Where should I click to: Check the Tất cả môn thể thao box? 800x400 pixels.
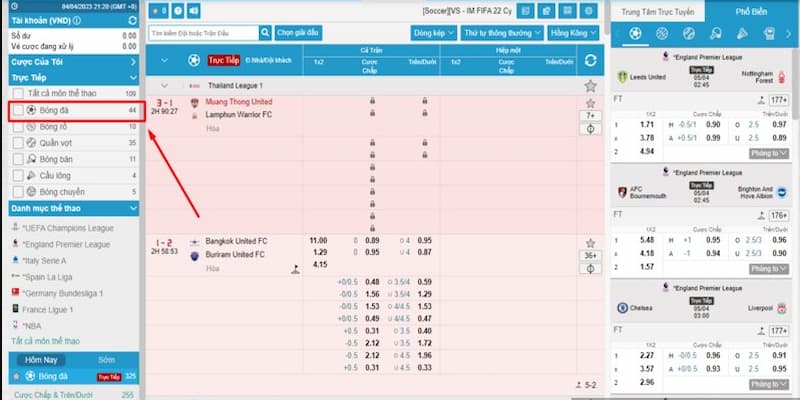point(18,93)
